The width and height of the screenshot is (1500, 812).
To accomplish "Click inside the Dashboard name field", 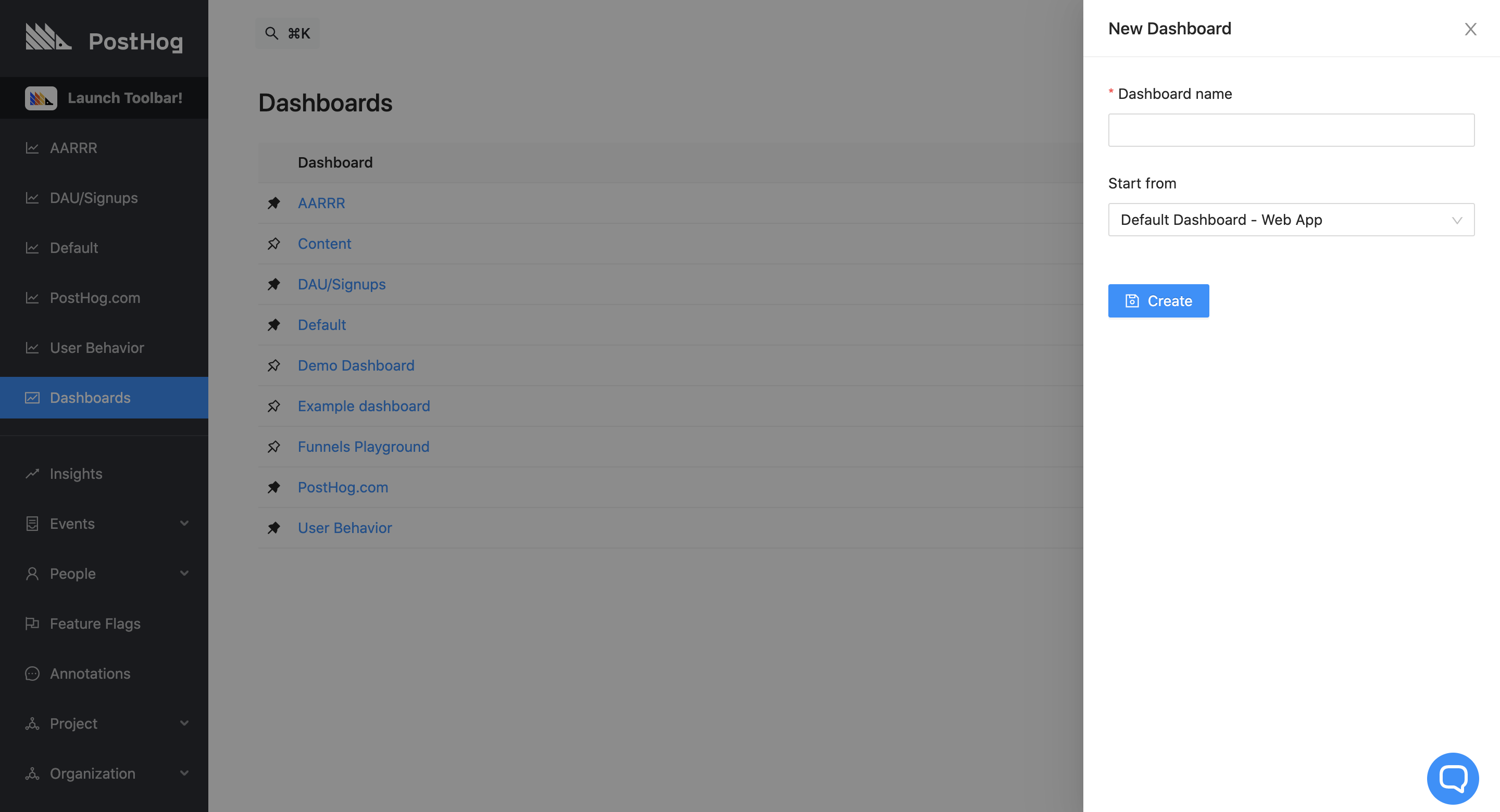I will pyautogui.click(x=1291, y=129).
